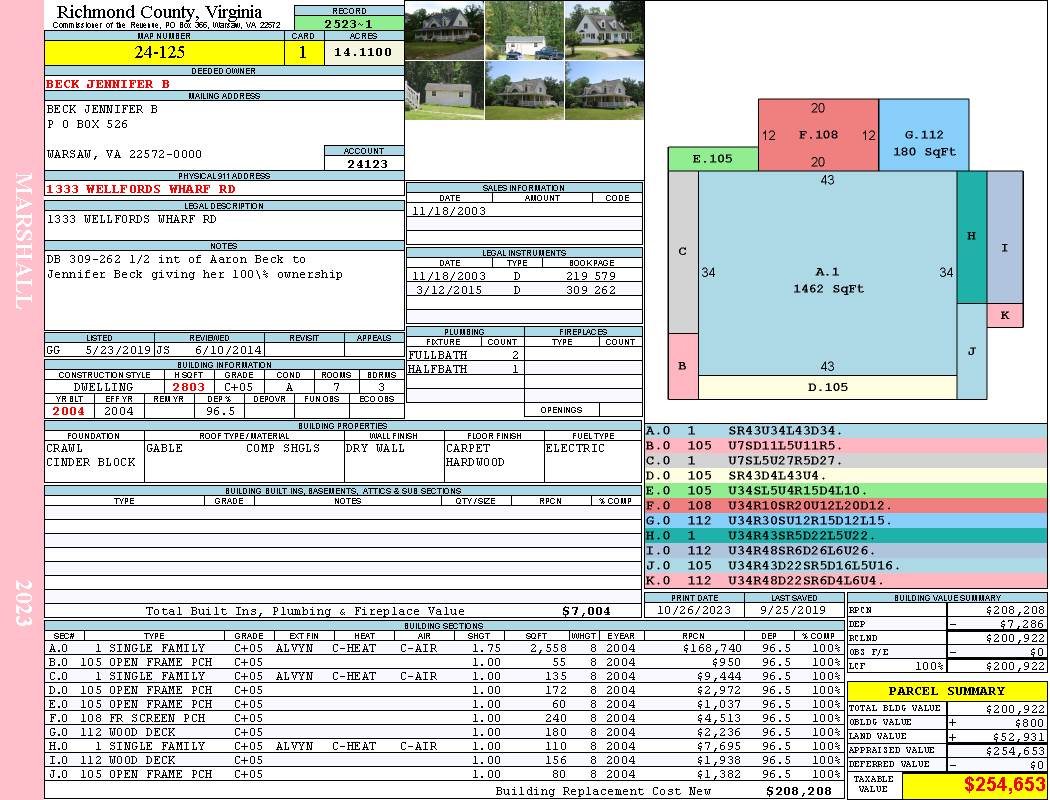Screen dimensions: 1050x800
Task: Click roof material COMP SHGLS
Action: click(283, 448)
